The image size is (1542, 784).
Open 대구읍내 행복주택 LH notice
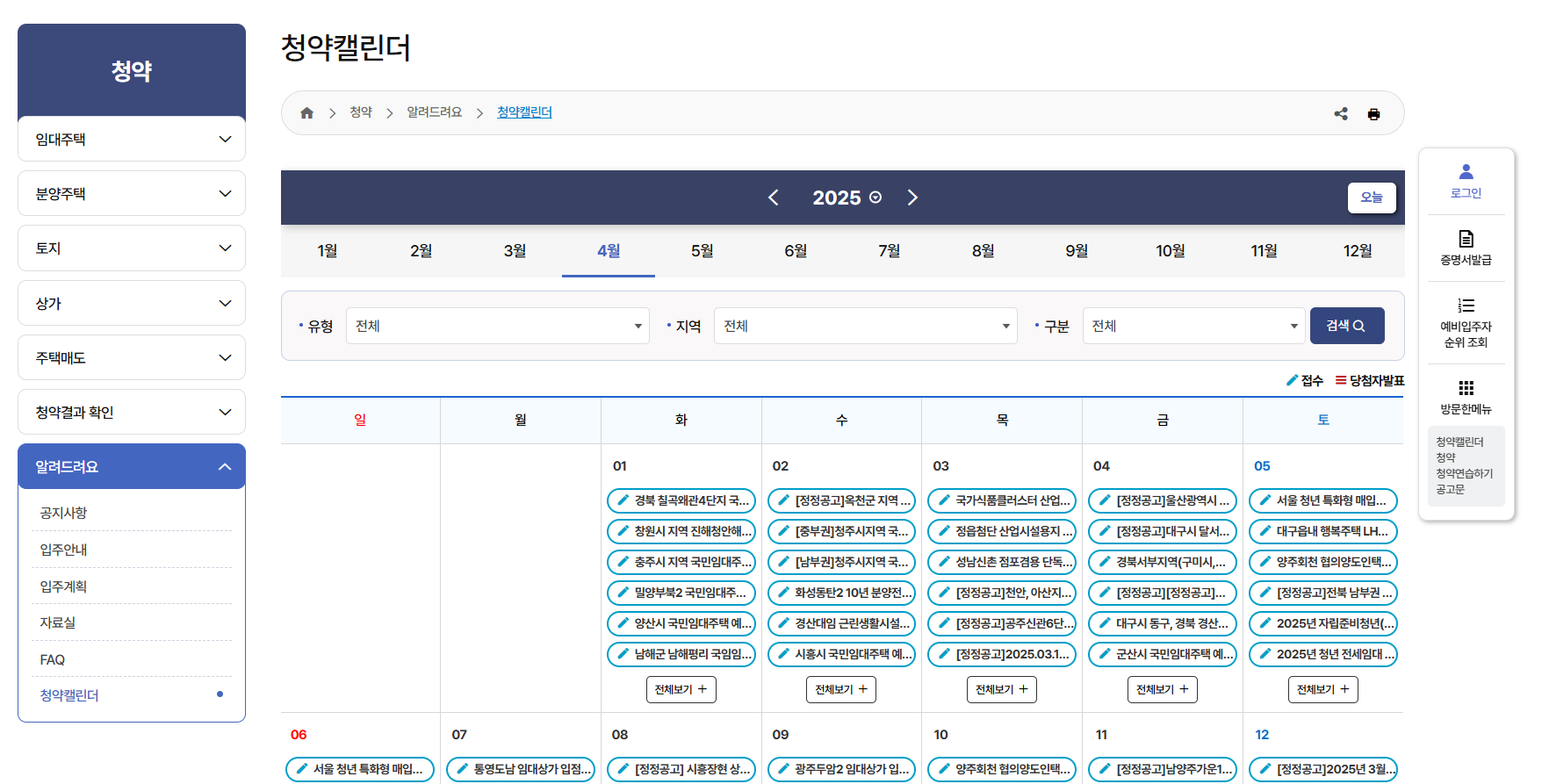pyautogui.click(x=1323, y=531)
